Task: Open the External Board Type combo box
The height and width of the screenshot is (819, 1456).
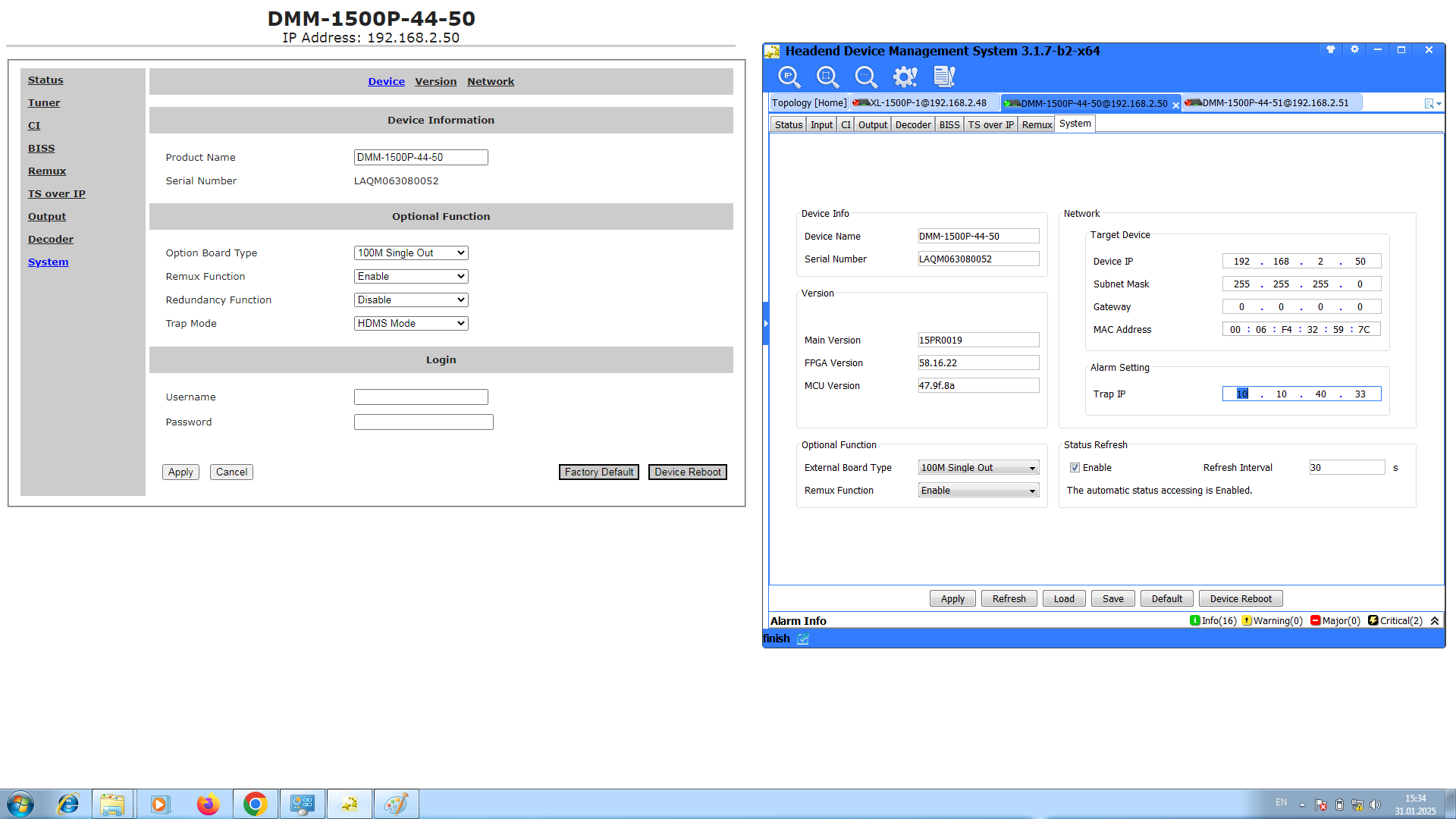Action: 977,468
